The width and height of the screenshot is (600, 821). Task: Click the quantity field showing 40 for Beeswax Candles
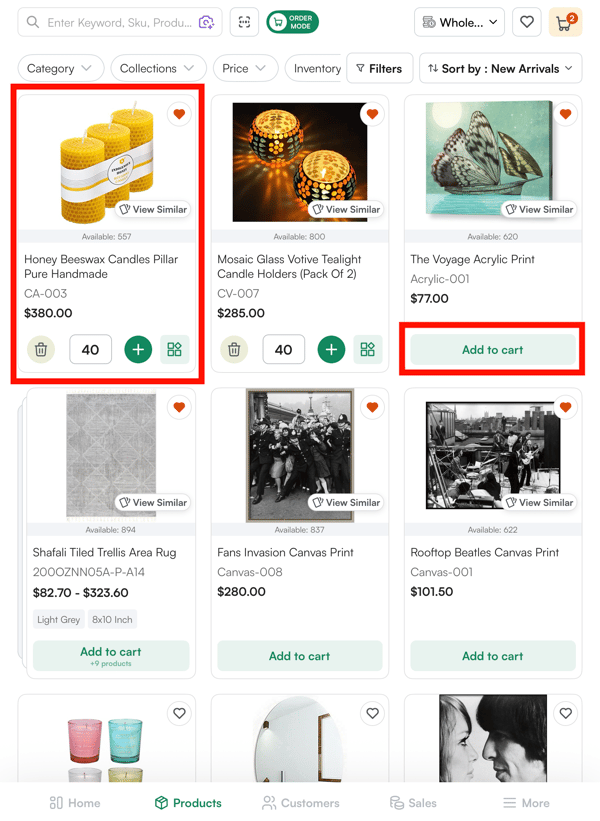91,350
